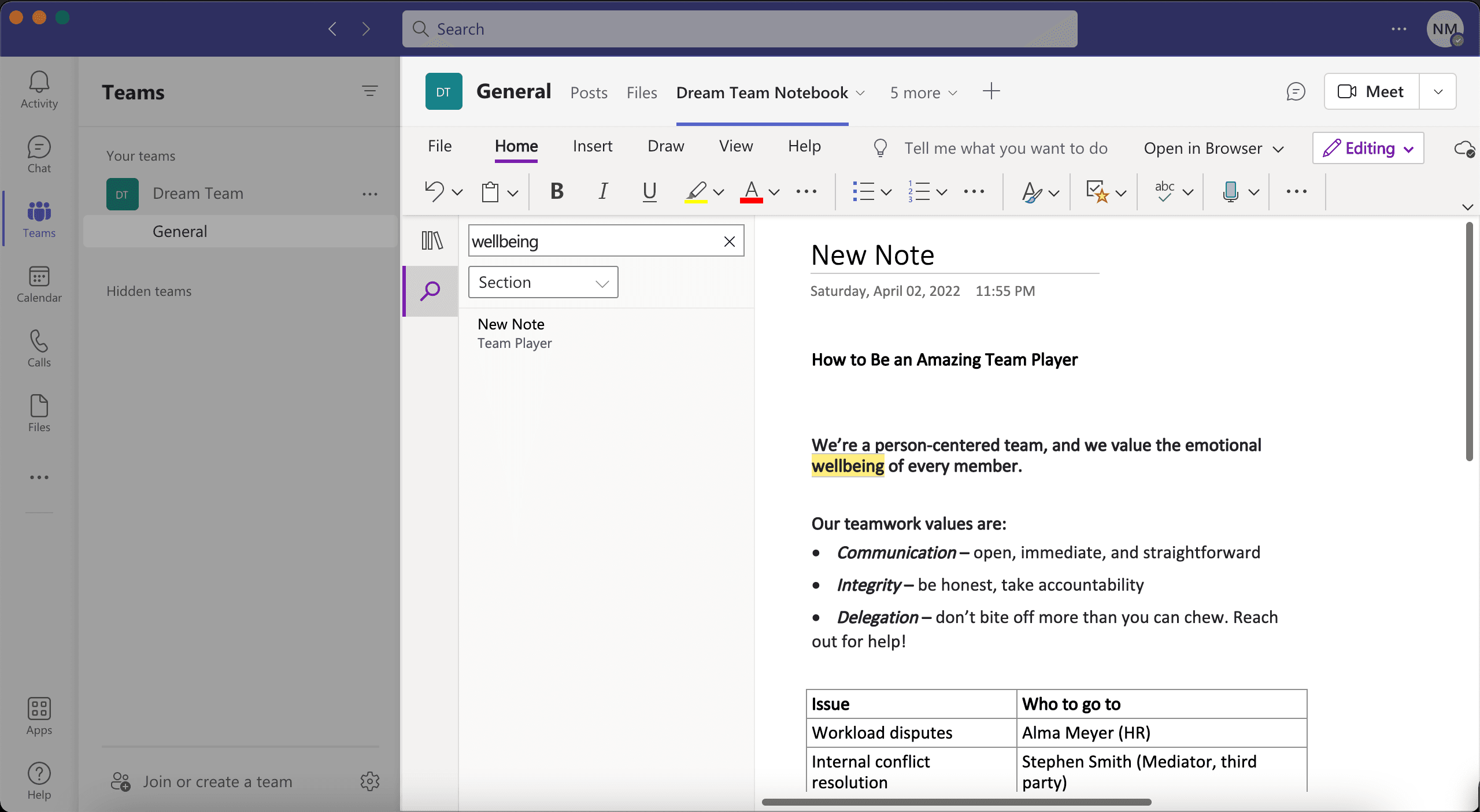Open the Apps store icon
1480x812 pixels.
tap(39, 716)
